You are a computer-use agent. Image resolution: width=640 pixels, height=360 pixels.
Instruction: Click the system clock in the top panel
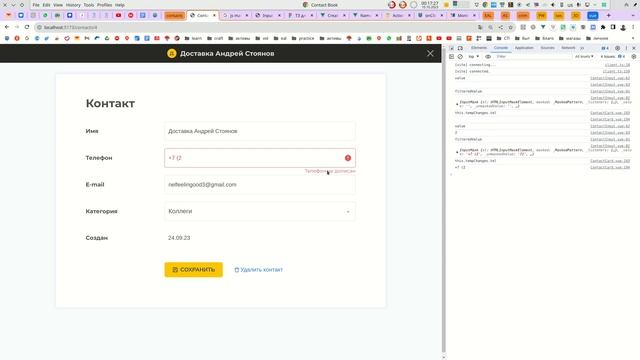click(x=429, y=5)
